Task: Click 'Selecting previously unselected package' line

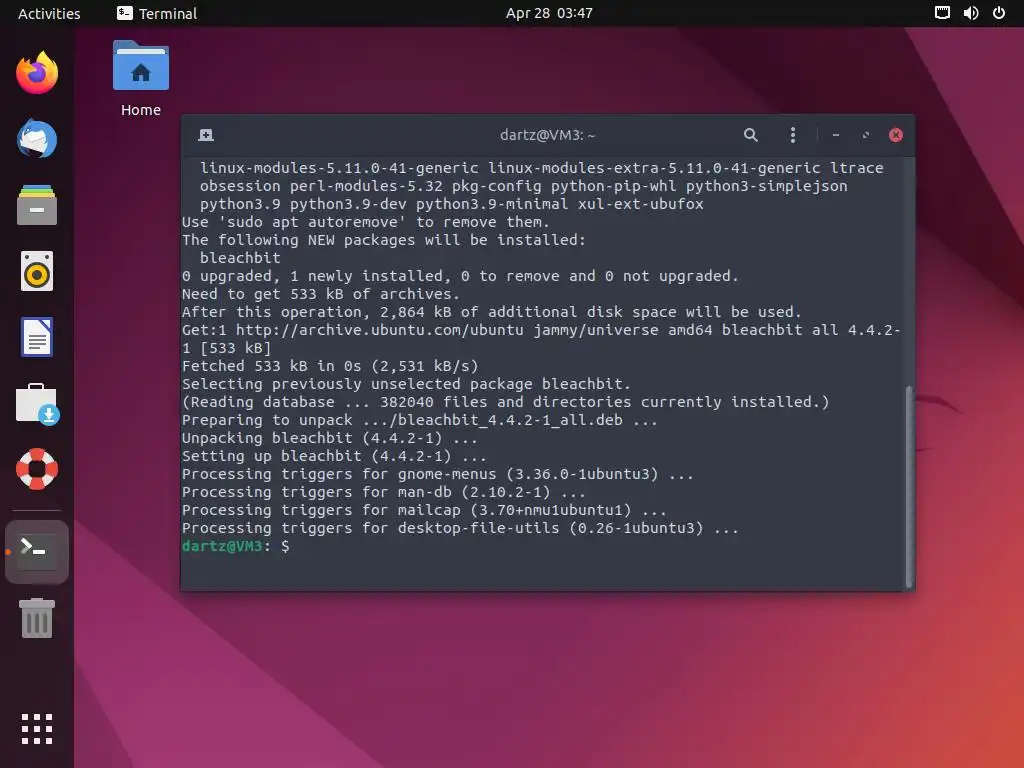Action: [406, 384]
